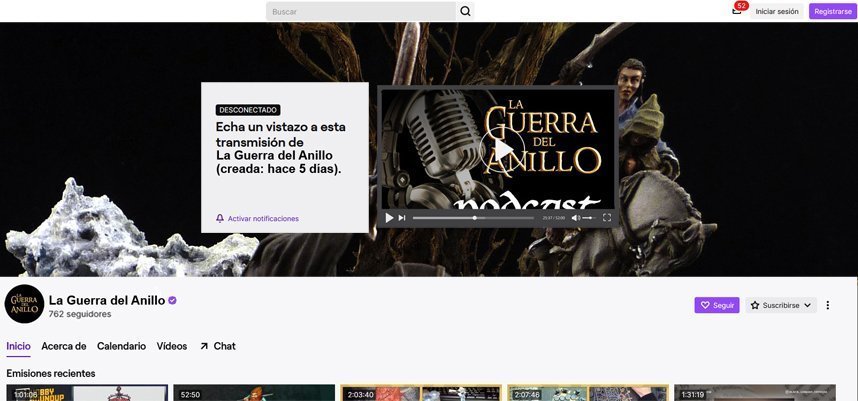Click Activar notificaciones link
Viewport: 858px width, 401px height.
263,218
